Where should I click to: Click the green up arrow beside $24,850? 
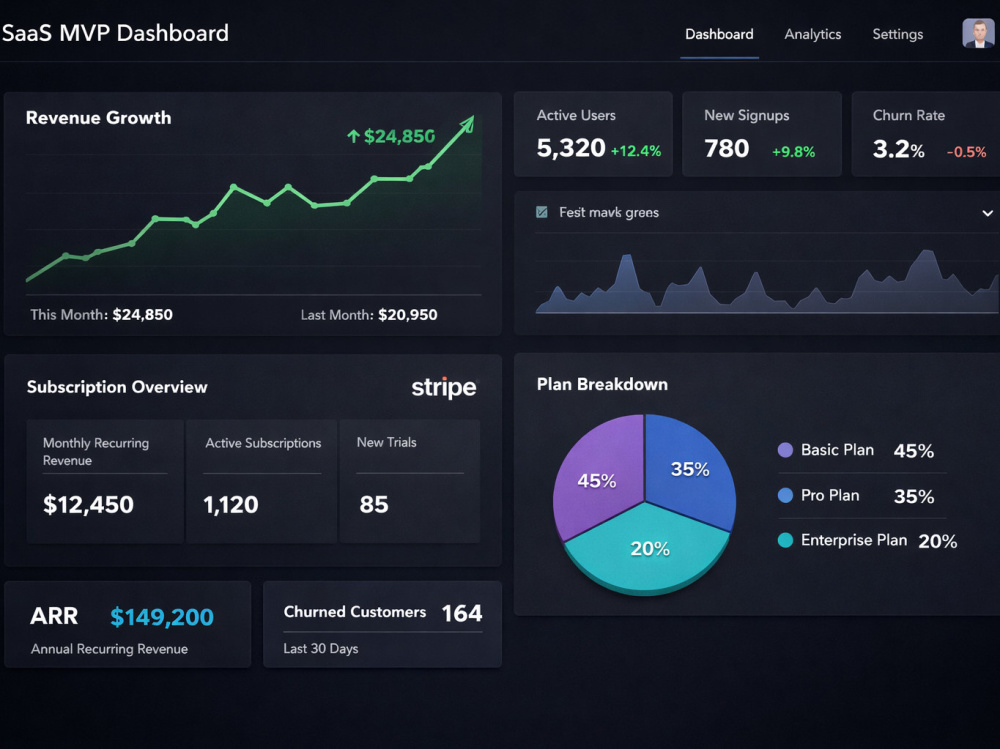(x=353, y=136)
